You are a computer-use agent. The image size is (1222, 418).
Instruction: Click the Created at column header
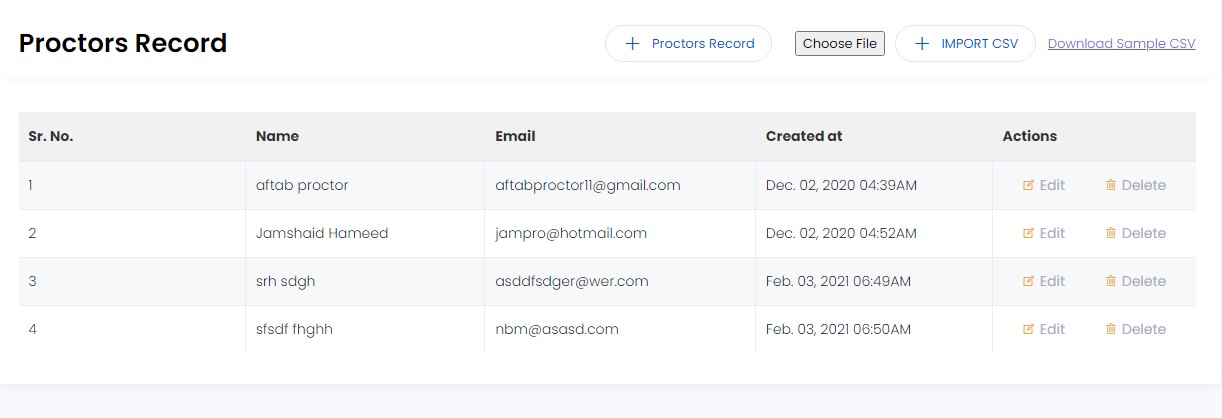click(803, 136)
